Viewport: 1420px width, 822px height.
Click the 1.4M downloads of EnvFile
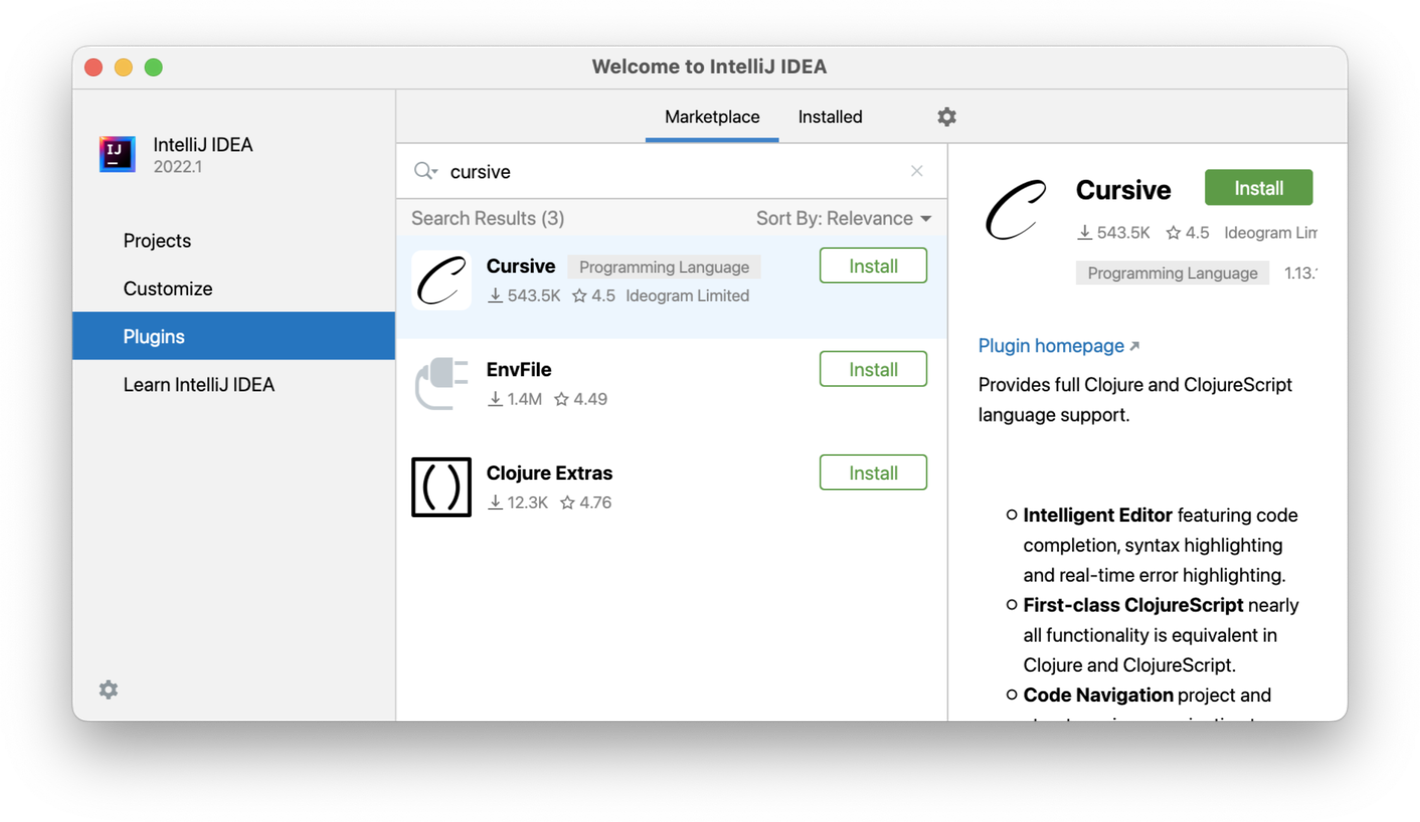coord(515,399)
